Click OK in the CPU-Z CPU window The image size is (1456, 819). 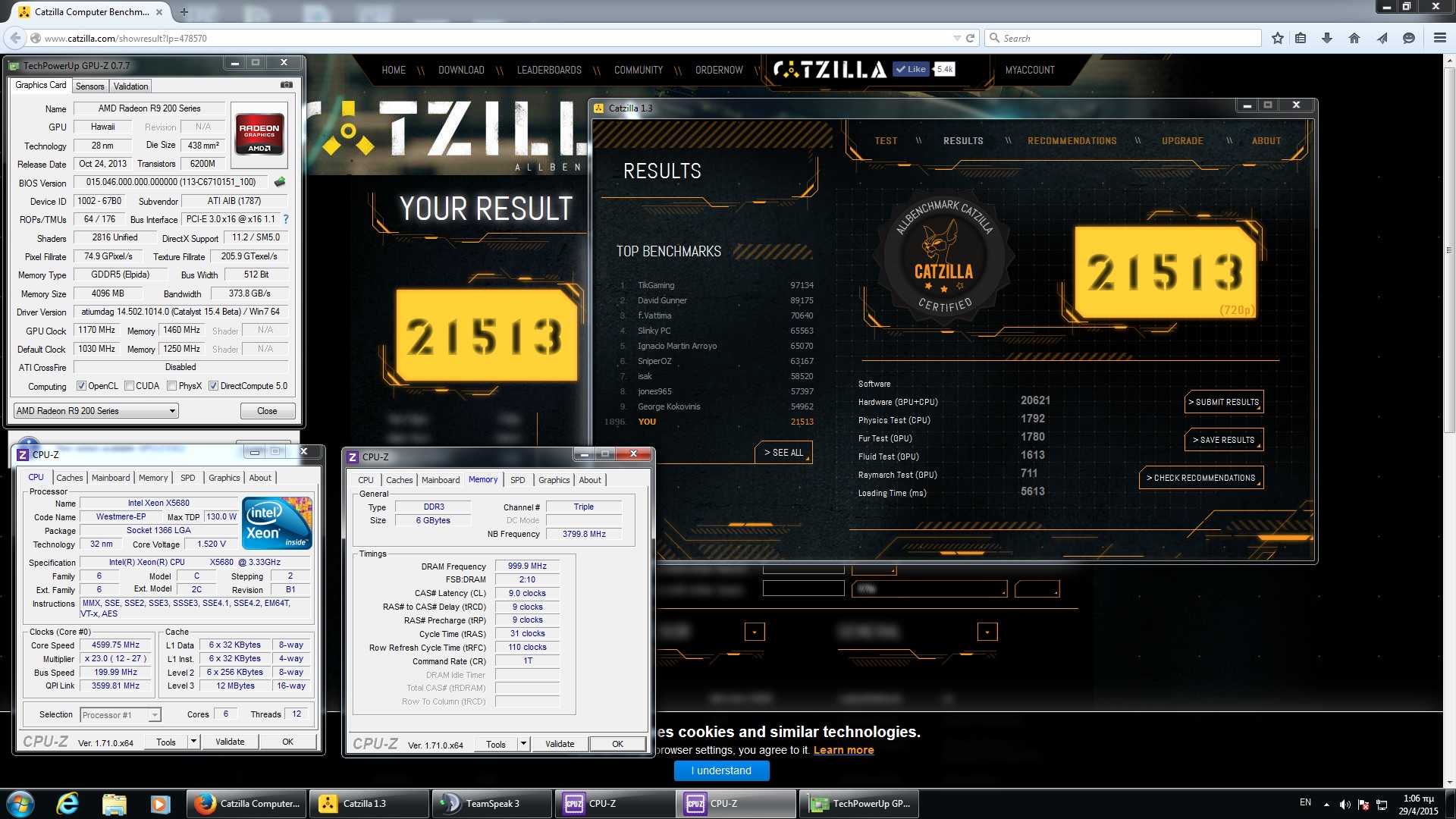(x=288, y=742)
